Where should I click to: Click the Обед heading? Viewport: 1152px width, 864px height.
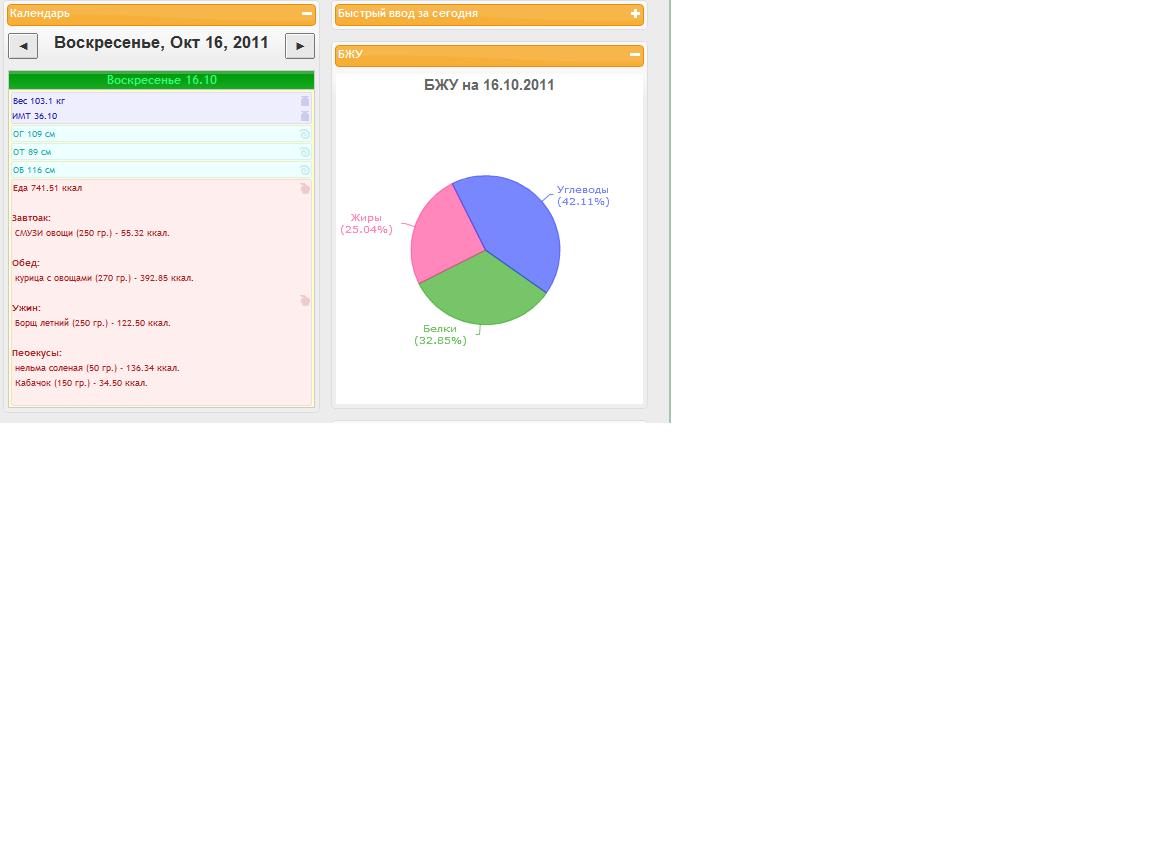pos(26,263)
